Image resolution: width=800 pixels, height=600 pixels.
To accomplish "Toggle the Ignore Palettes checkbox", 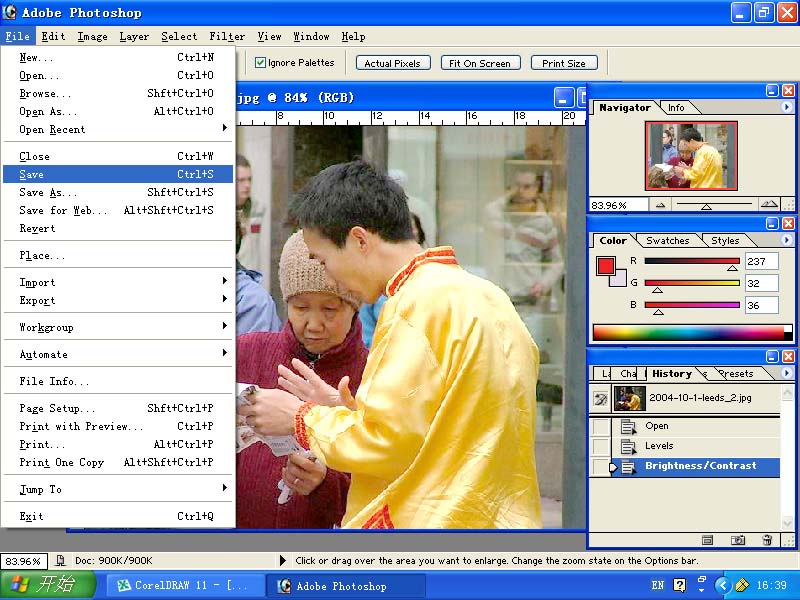I will coord(260,63).
